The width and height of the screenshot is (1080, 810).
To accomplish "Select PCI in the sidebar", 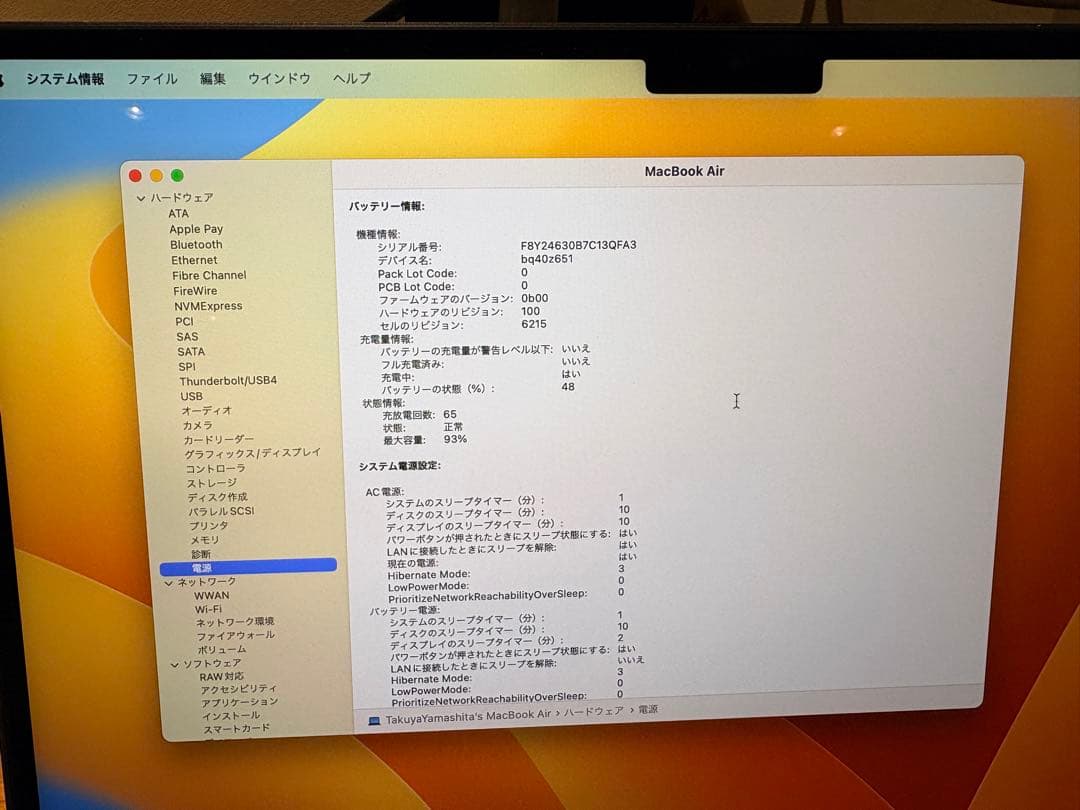I will [x=185, y=322].
